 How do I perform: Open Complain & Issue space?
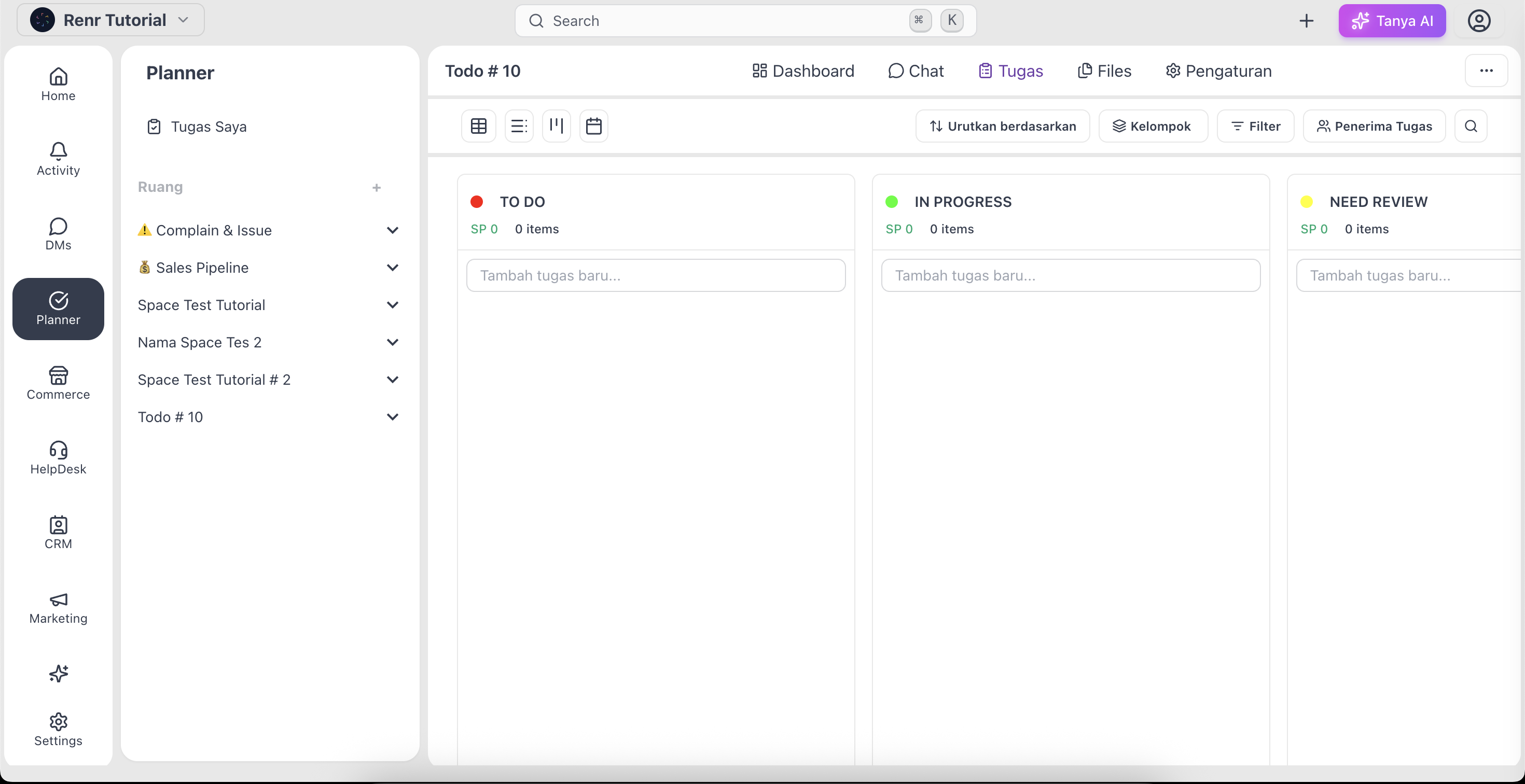(205, 230)
